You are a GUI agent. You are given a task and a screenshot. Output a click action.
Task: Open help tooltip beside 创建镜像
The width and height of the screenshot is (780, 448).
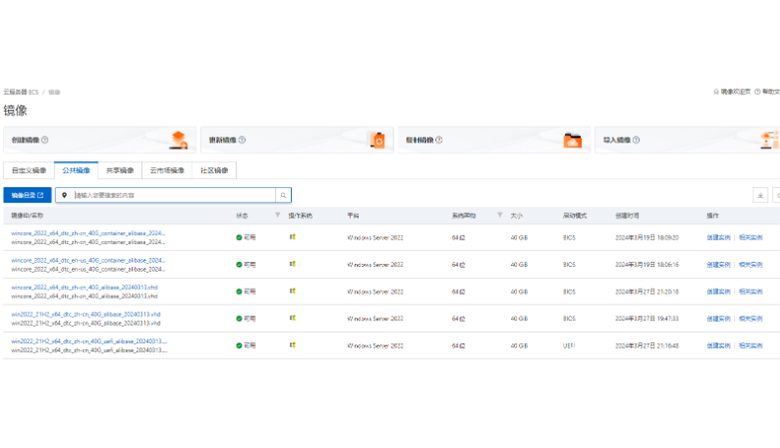(45, 140)
